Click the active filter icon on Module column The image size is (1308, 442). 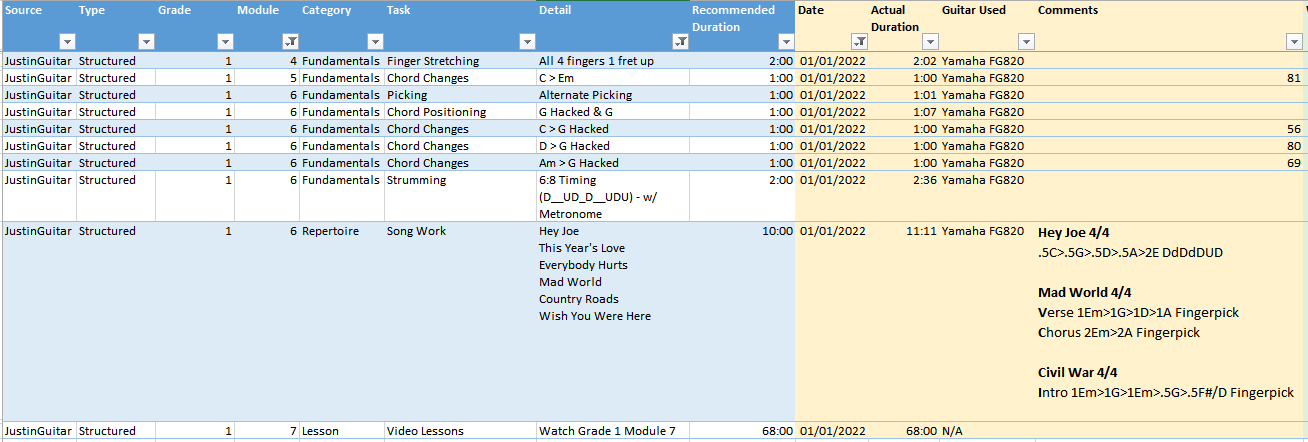coord(290,42)
